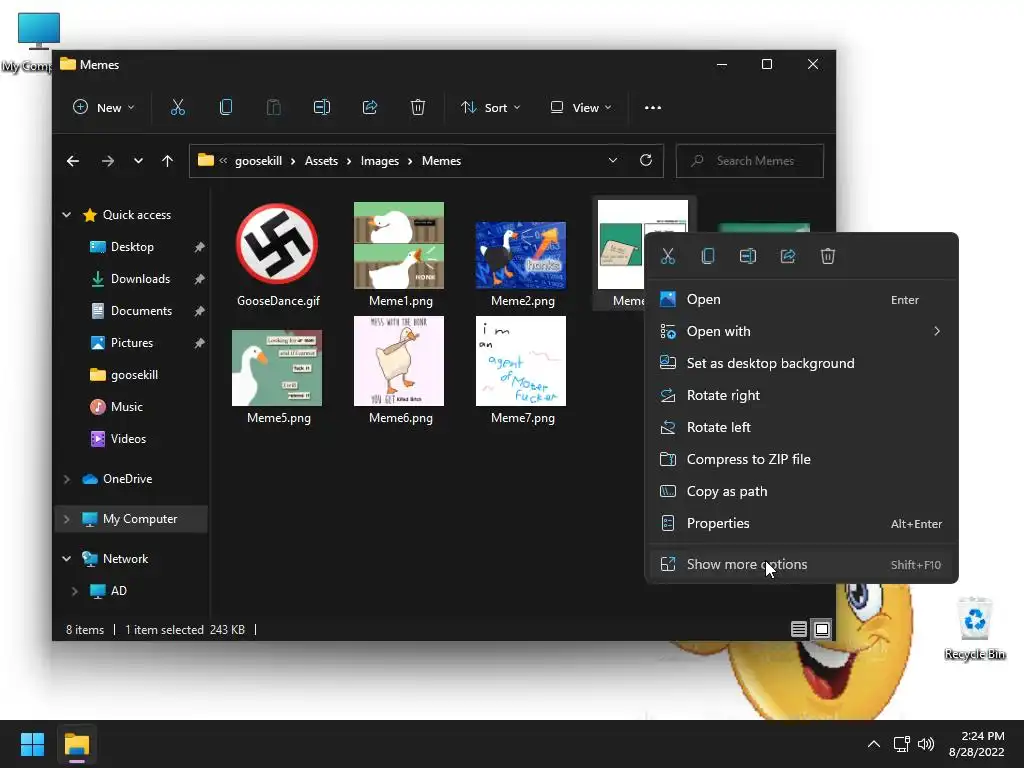The height and width of the screenshot is (768, 1024).
Task: Expand the My Computer tree node
Action: 67,519
